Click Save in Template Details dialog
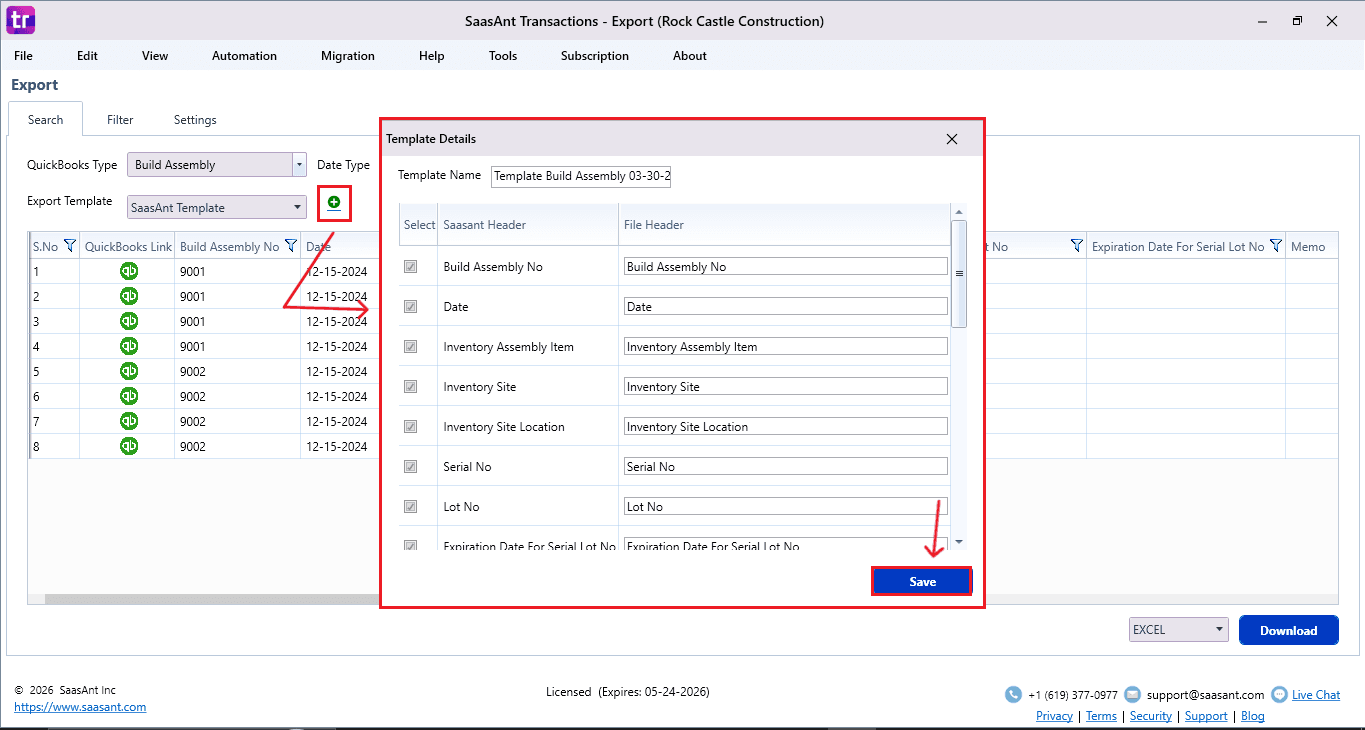 (922, 582)
